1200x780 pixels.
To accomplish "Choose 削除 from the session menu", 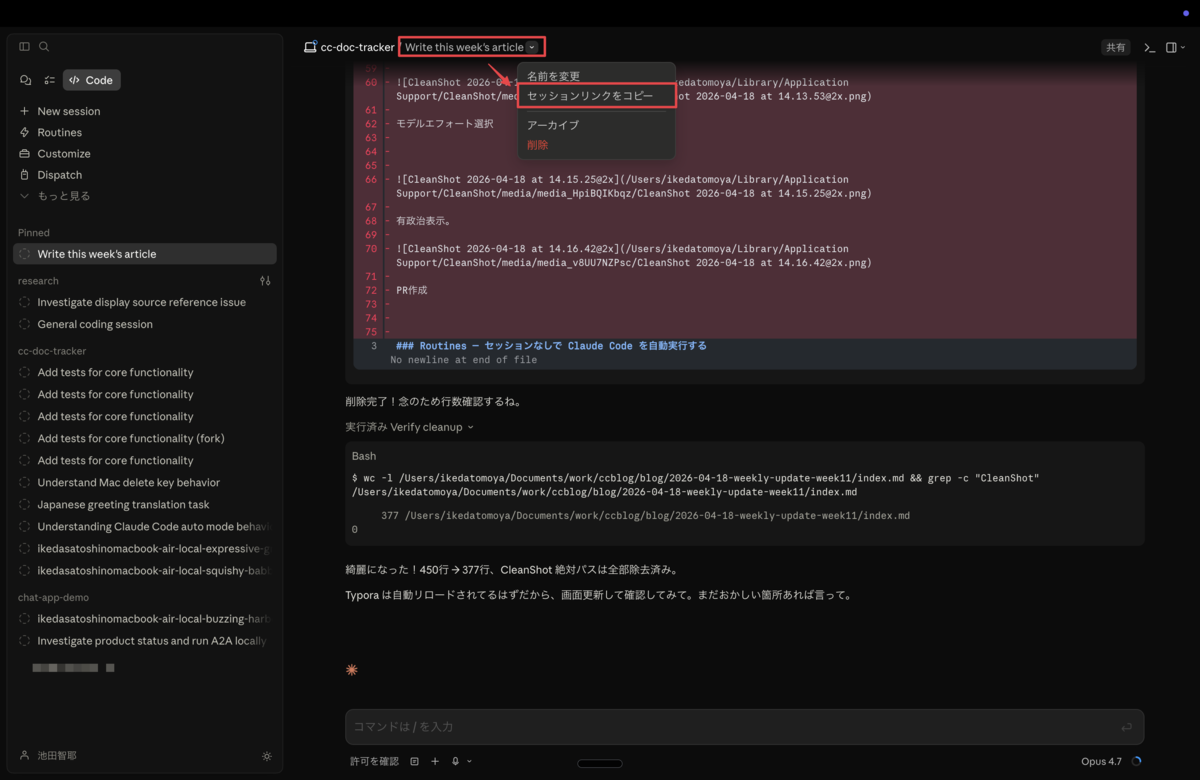I will click(538, 145).
